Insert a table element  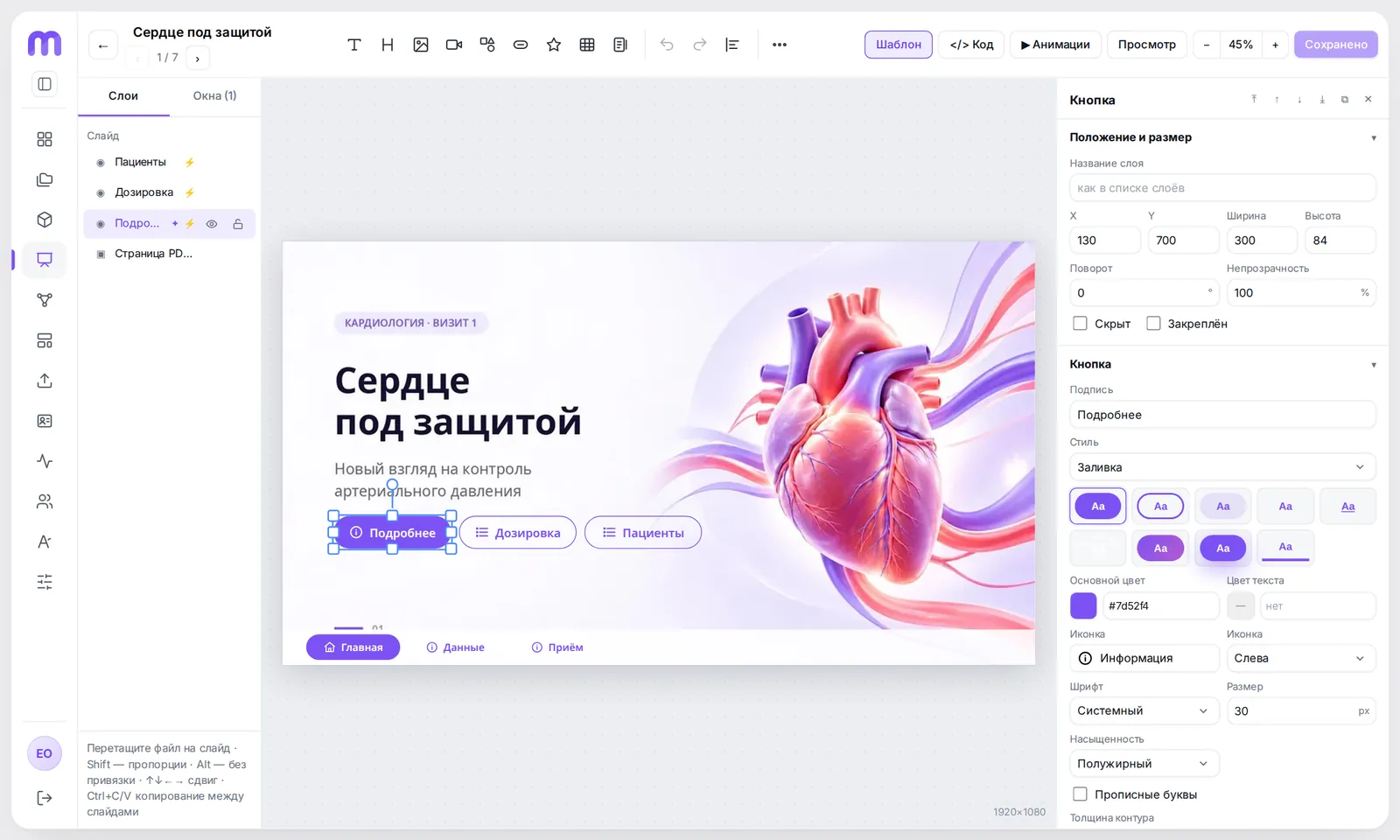[x=587, y=45]
